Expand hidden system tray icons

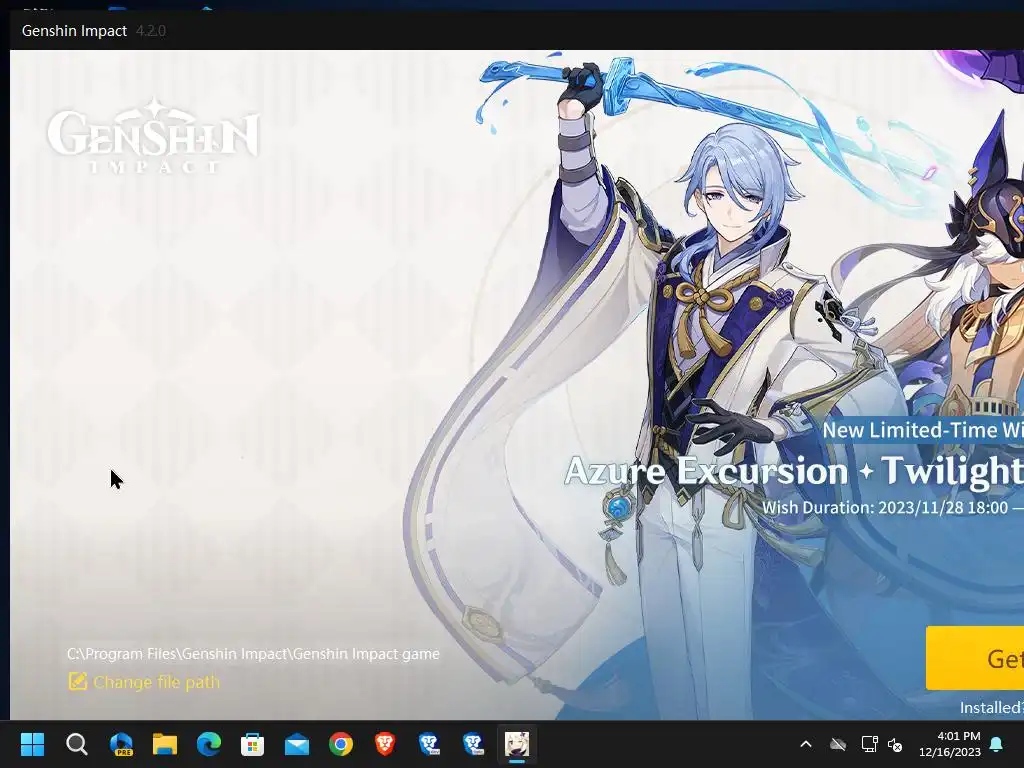pyautogui.click(x=806, y=744)
